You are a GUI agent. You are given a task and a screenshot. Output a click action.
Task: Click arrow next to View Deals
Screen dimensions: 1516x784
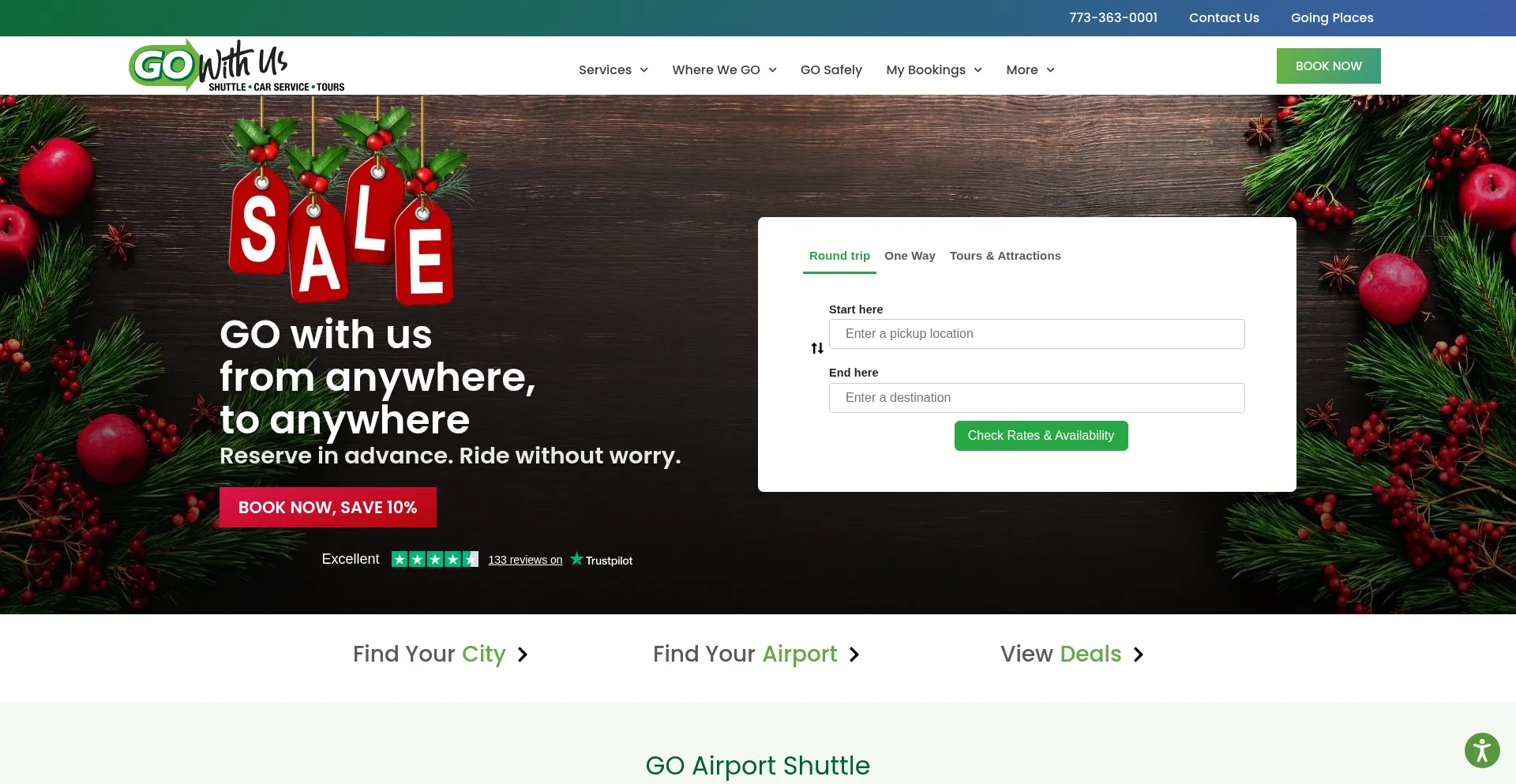pos(1138,655)
